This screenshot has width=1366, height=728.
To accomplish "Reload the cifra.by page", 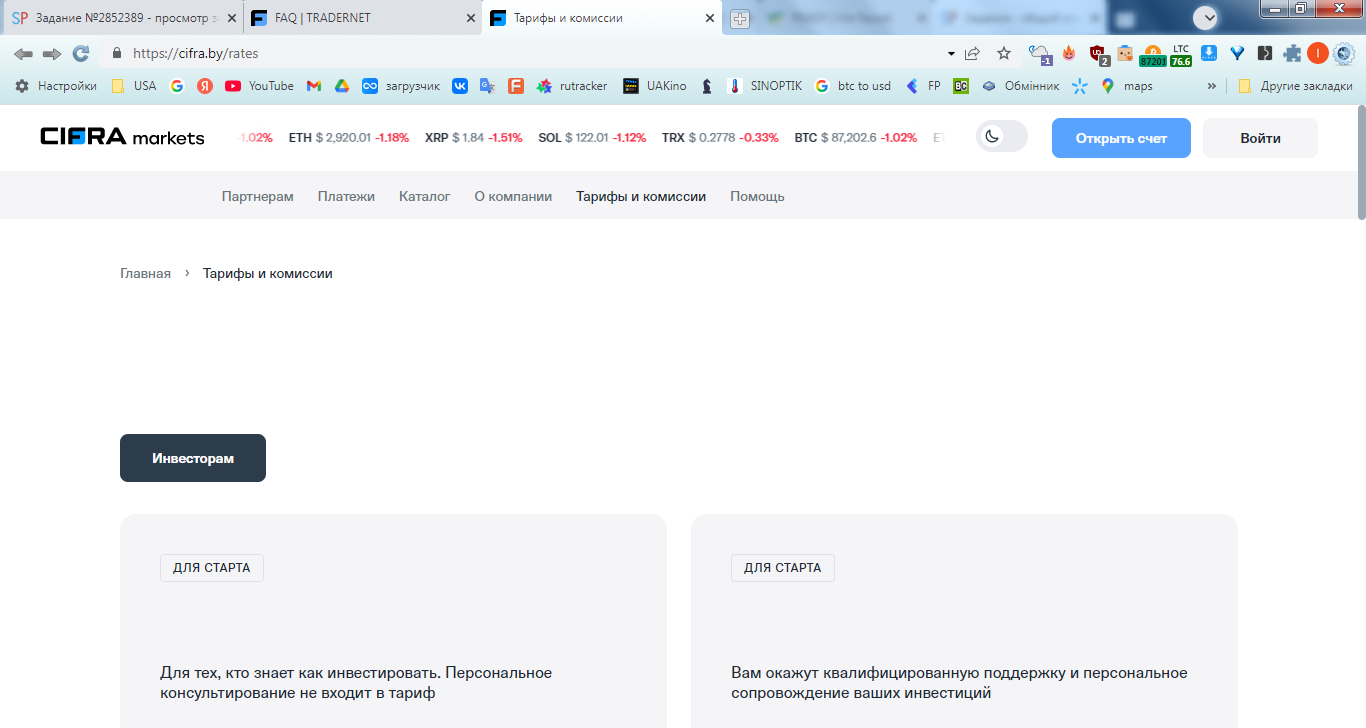I will coord(81,54).
